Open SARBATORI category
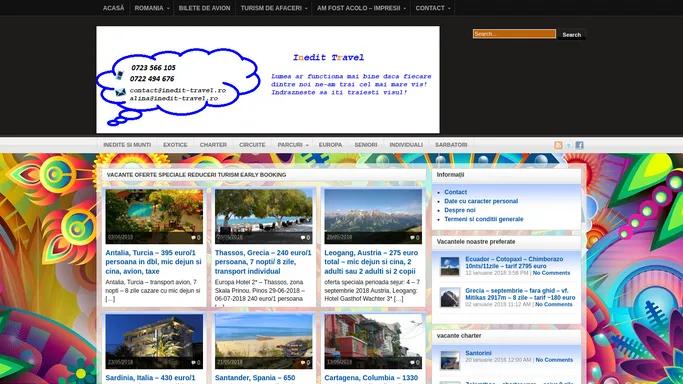Image resolution: width=683 pixels, height=384 pixels. click(451, 145)
